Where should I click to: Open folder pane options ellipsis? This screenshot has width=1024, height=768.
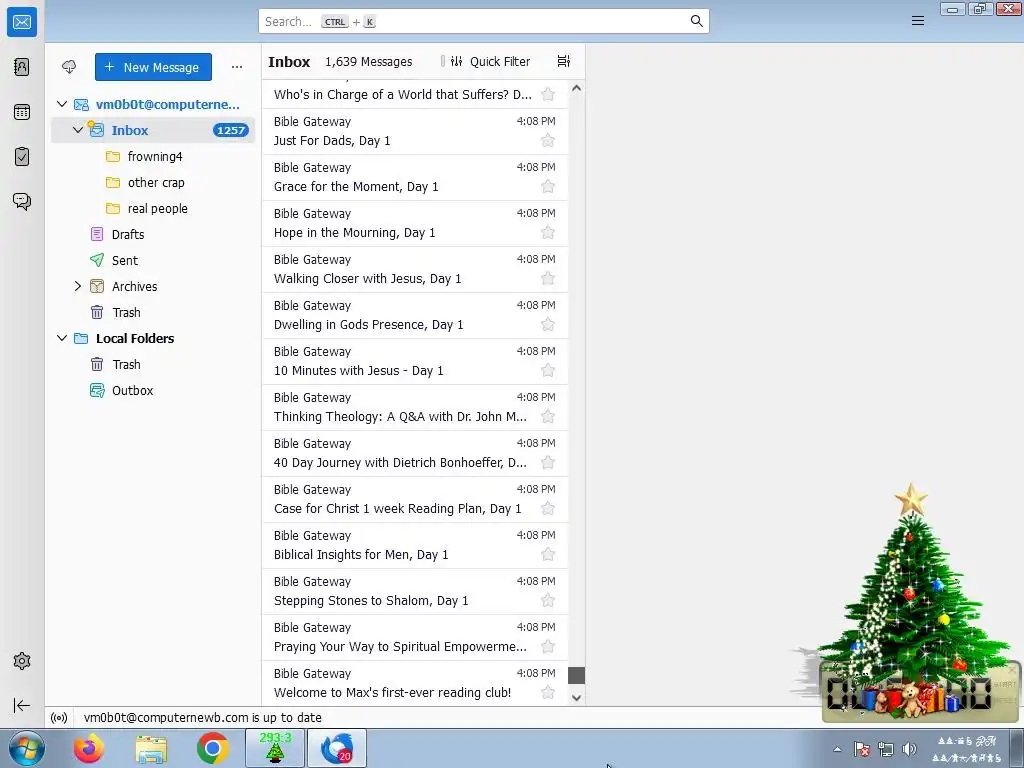click(236, 67)
